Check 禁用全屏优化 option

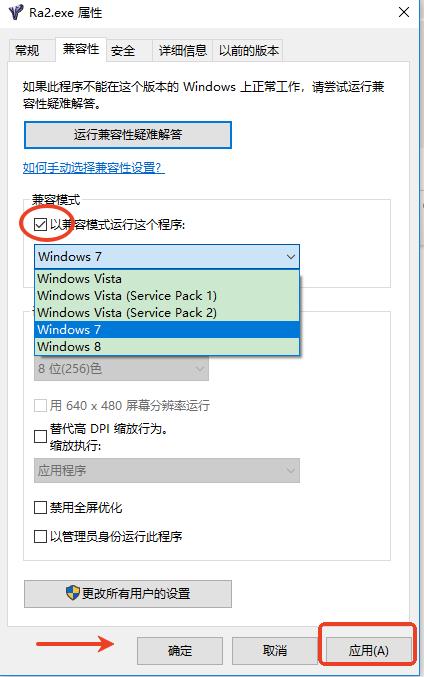(x=40, y=507)
